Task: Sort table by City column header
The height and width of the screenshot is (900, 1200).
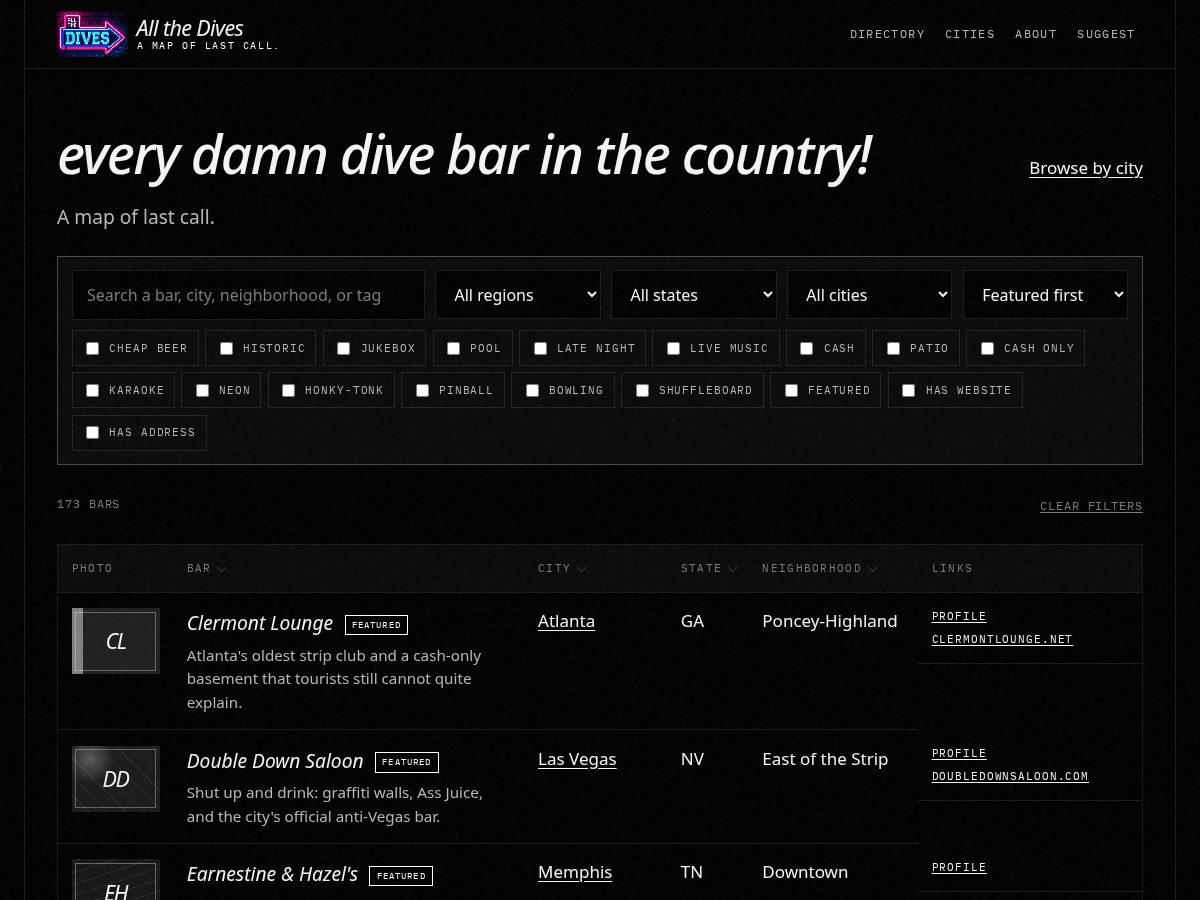Action: pos(562,569)
